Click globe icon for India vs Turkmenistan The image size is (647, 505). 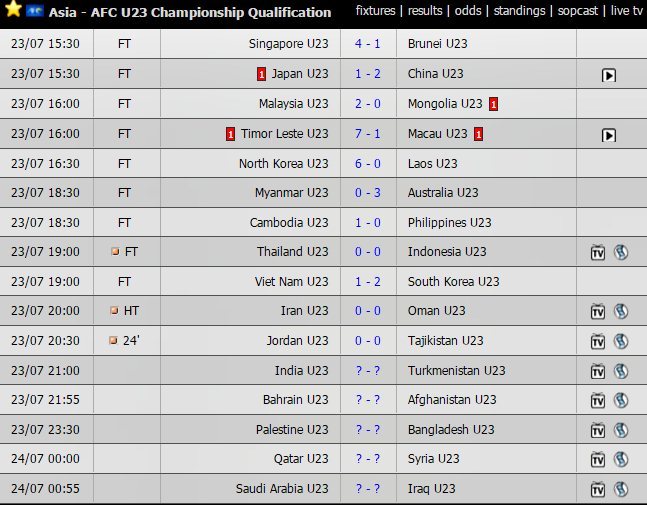click(x=621, y=371)
